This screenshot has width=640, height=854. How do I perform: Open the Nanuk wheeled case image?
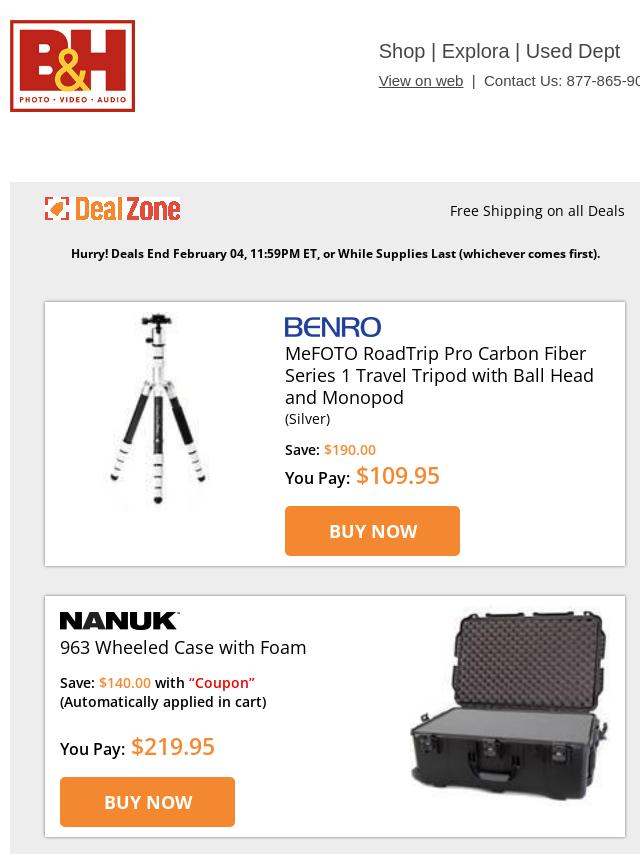tap(508, 702)
